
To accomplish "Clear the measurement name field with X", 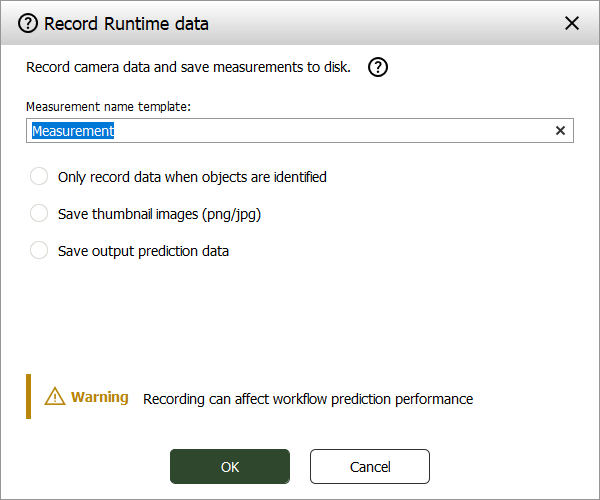I will [560, 131].
